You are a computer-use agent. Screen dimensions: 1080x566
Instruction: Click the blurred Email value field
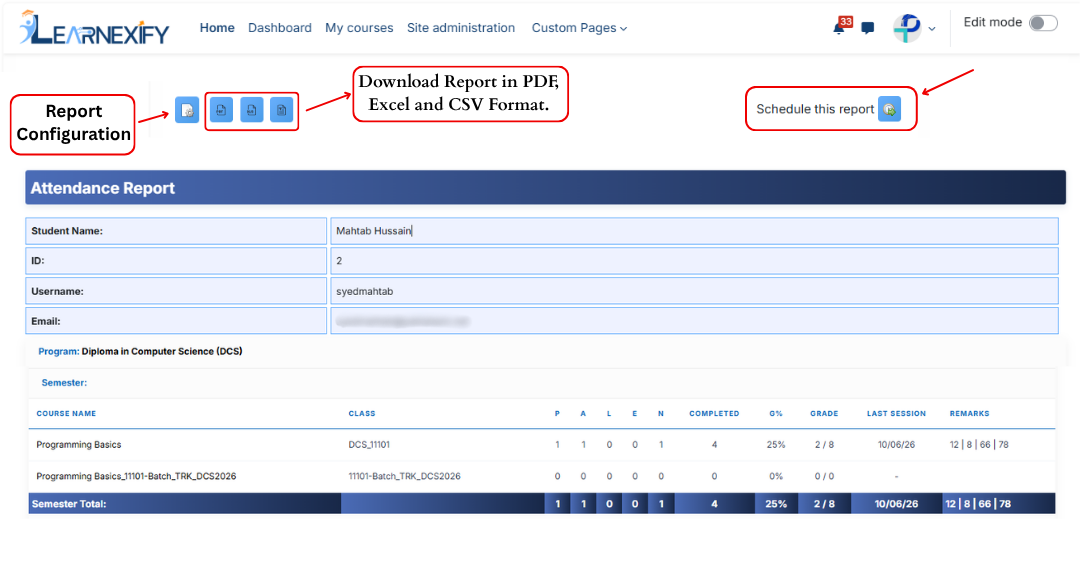pyautogui.click(x=694, y=321)
